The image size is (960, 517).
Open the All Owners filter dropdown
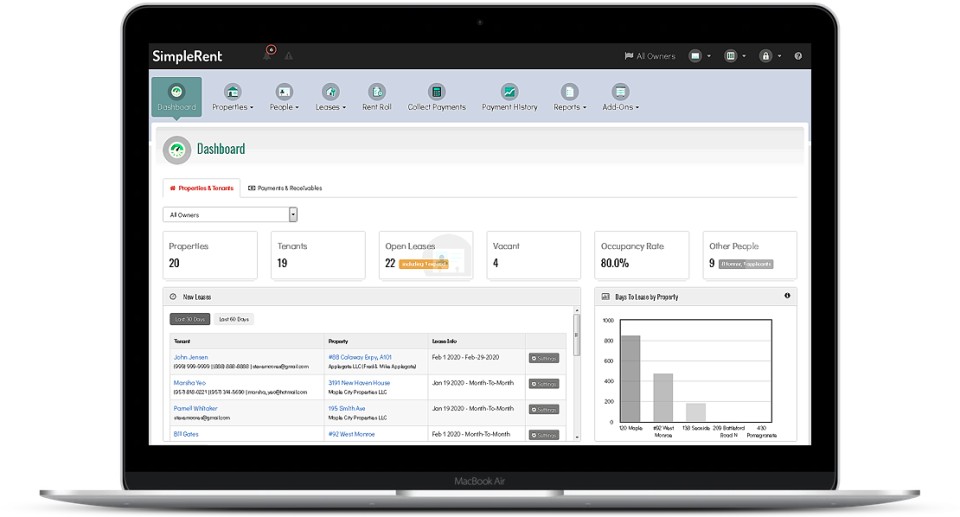(x=230, y=214)
